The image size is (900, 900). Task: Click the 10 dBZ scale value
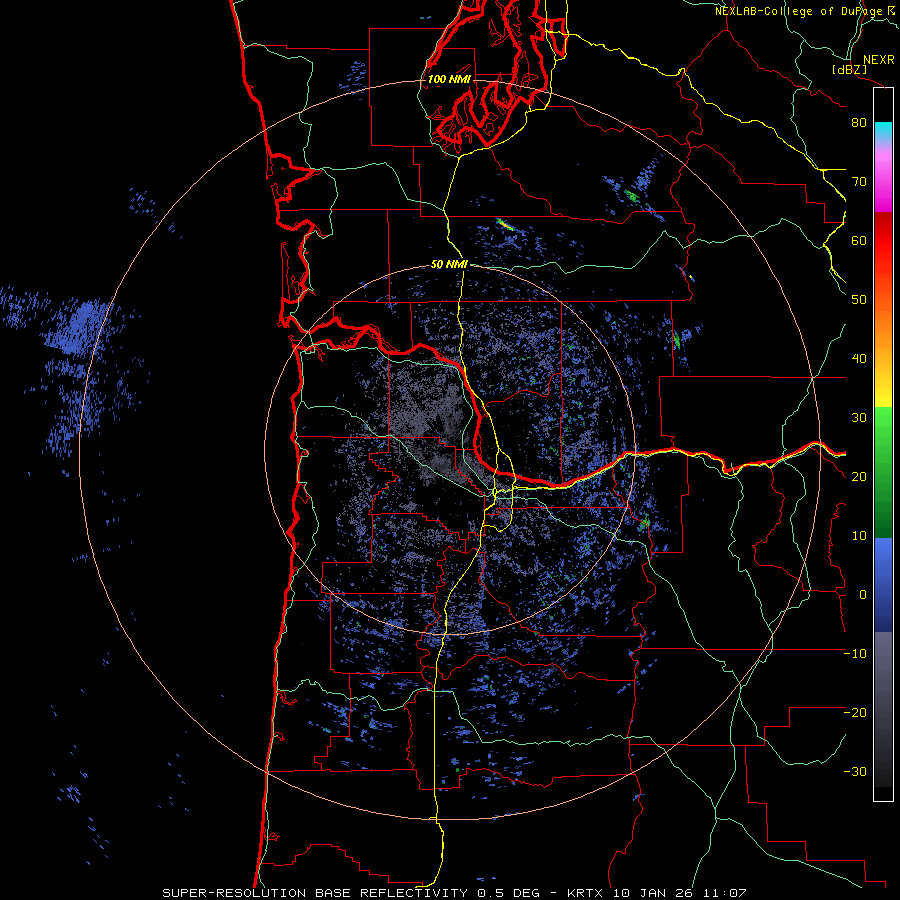click(x=859, y=536)
